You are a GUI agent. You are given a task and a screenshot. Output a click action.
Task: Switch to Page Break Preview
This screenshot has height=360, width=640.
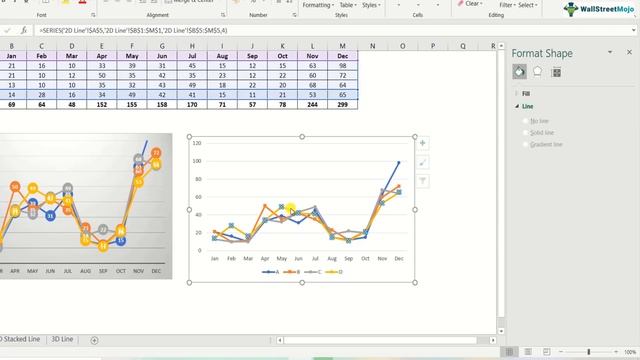point(546,351)
